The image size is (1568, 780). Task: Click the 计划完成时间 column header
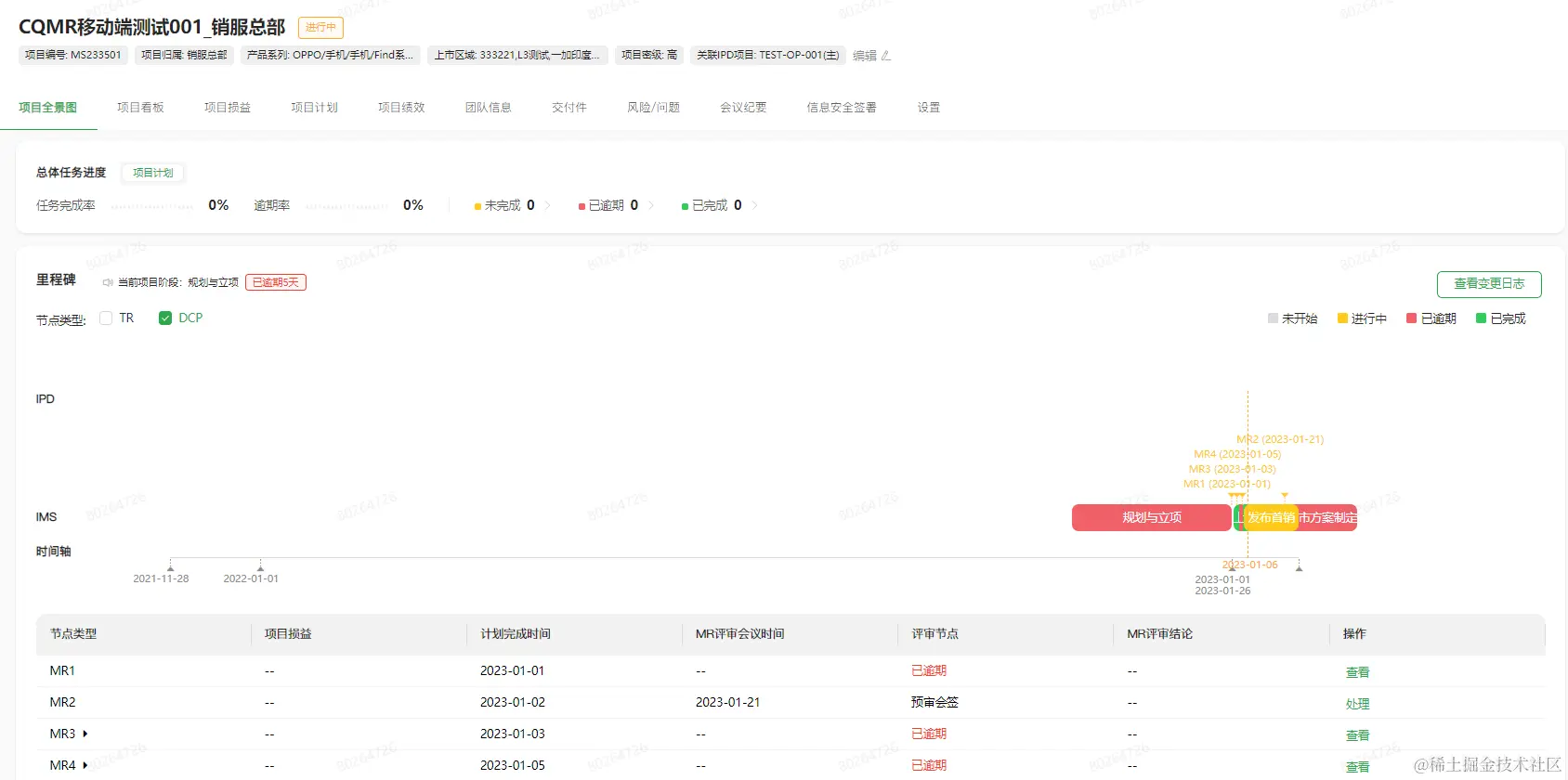[x=516, y=634]
